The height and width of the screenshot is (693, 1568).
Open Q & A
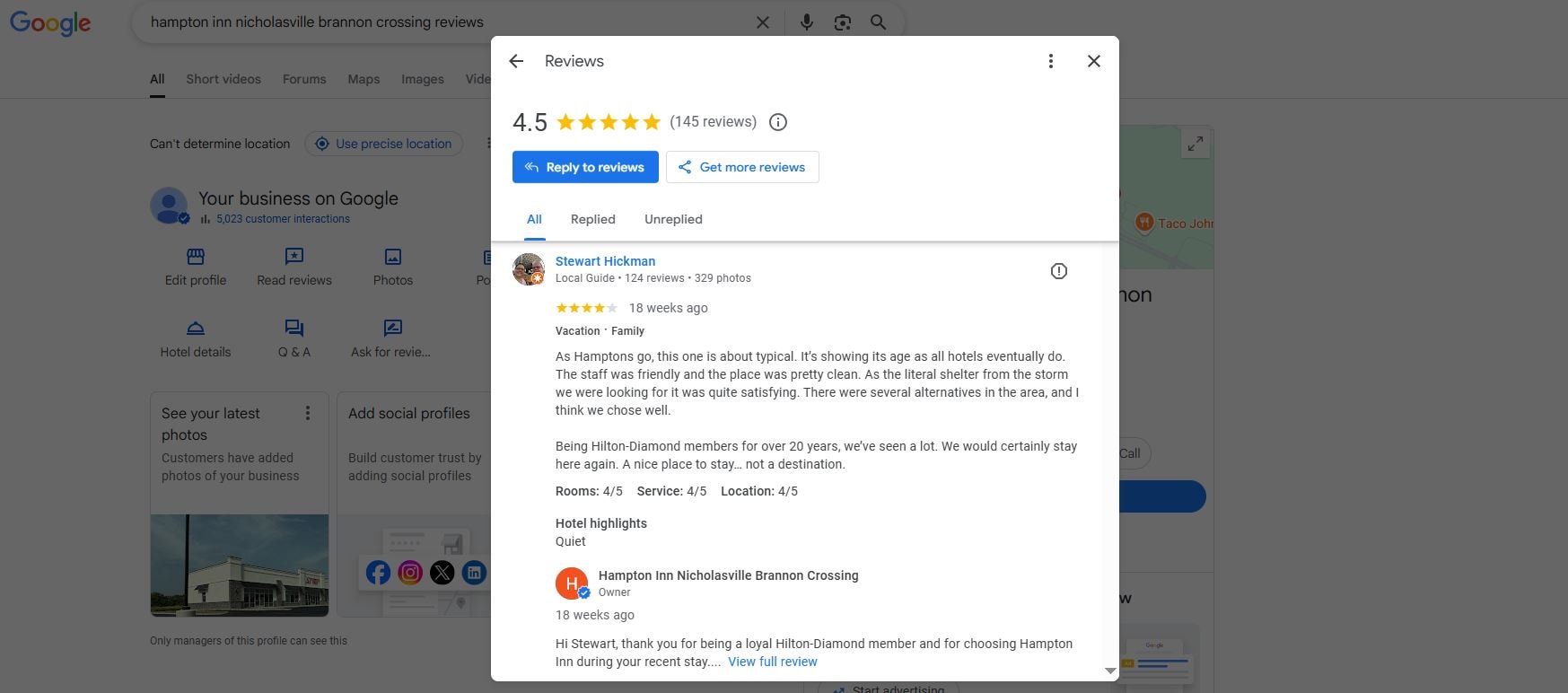[294, 339]
